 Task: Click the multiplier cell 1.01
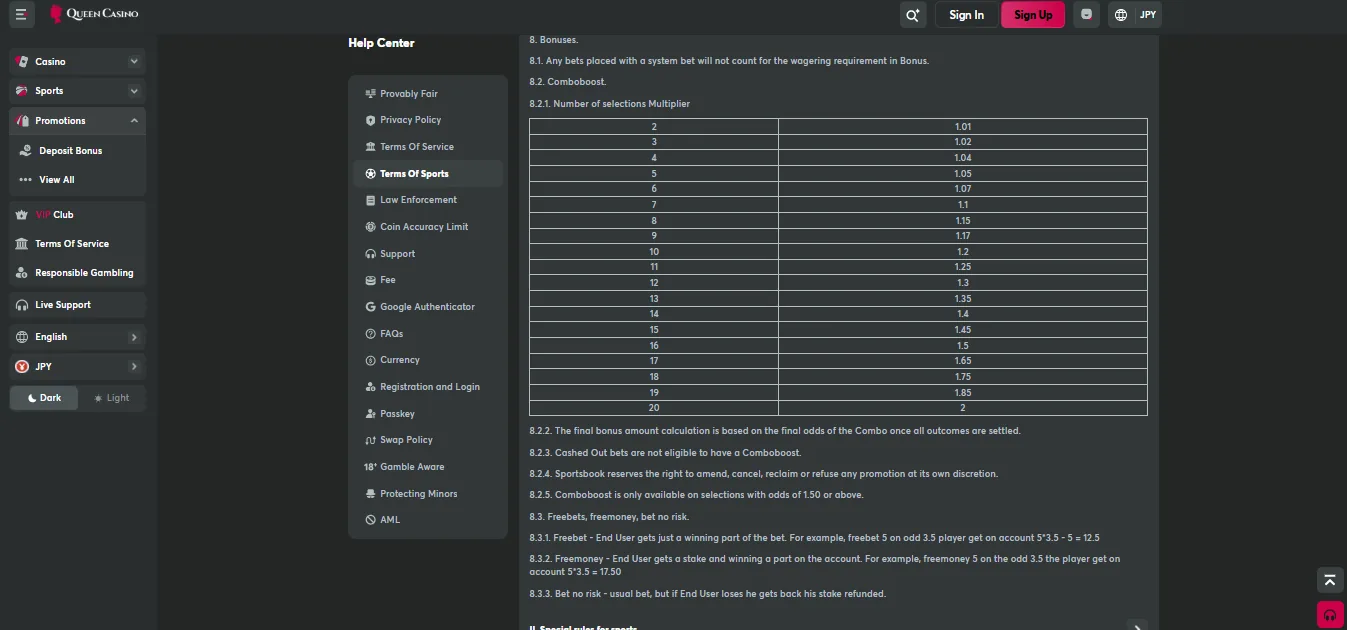(x=963, y=127)
